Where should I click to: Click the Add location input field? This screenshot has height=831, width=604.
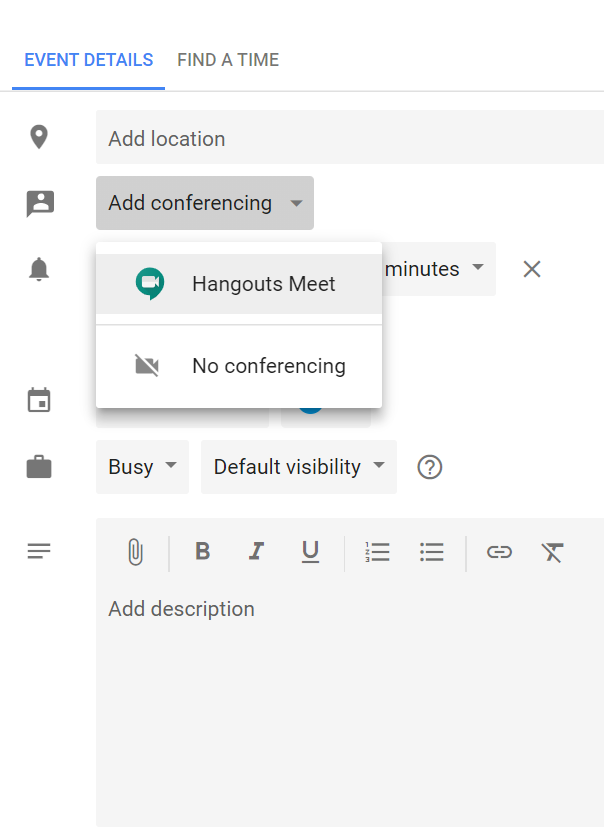[350, 139]
